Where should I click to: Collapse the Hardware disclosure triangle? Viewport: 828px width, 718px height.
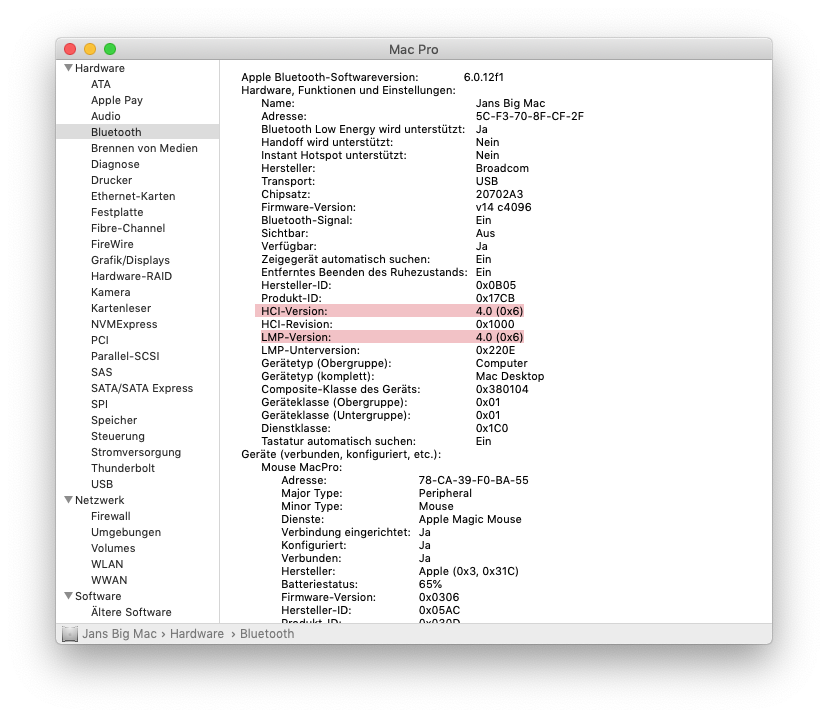point(68,68)
